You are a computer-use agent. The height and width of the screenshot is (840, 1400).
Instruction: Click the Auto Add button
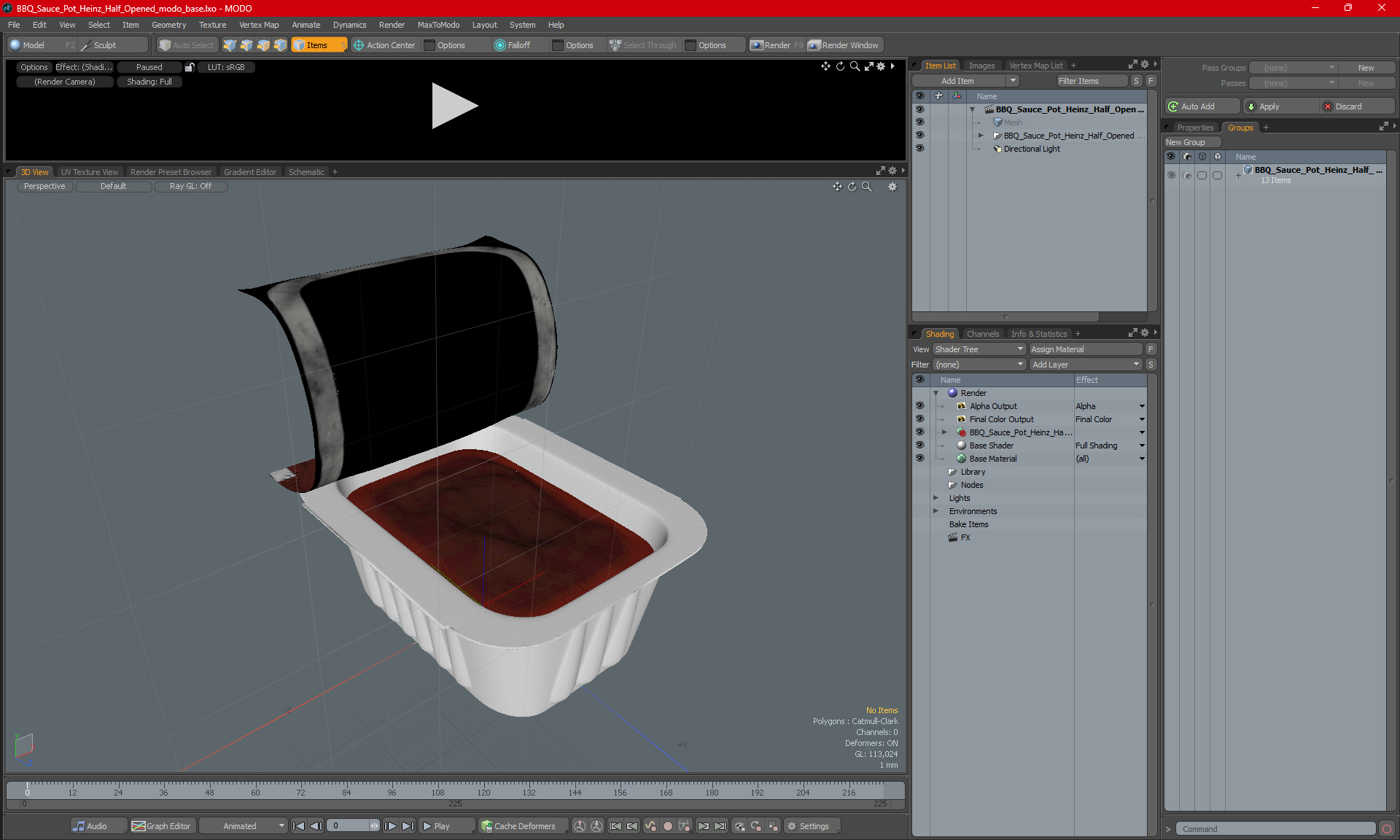pyautogui.click(x=1201, y=106)
